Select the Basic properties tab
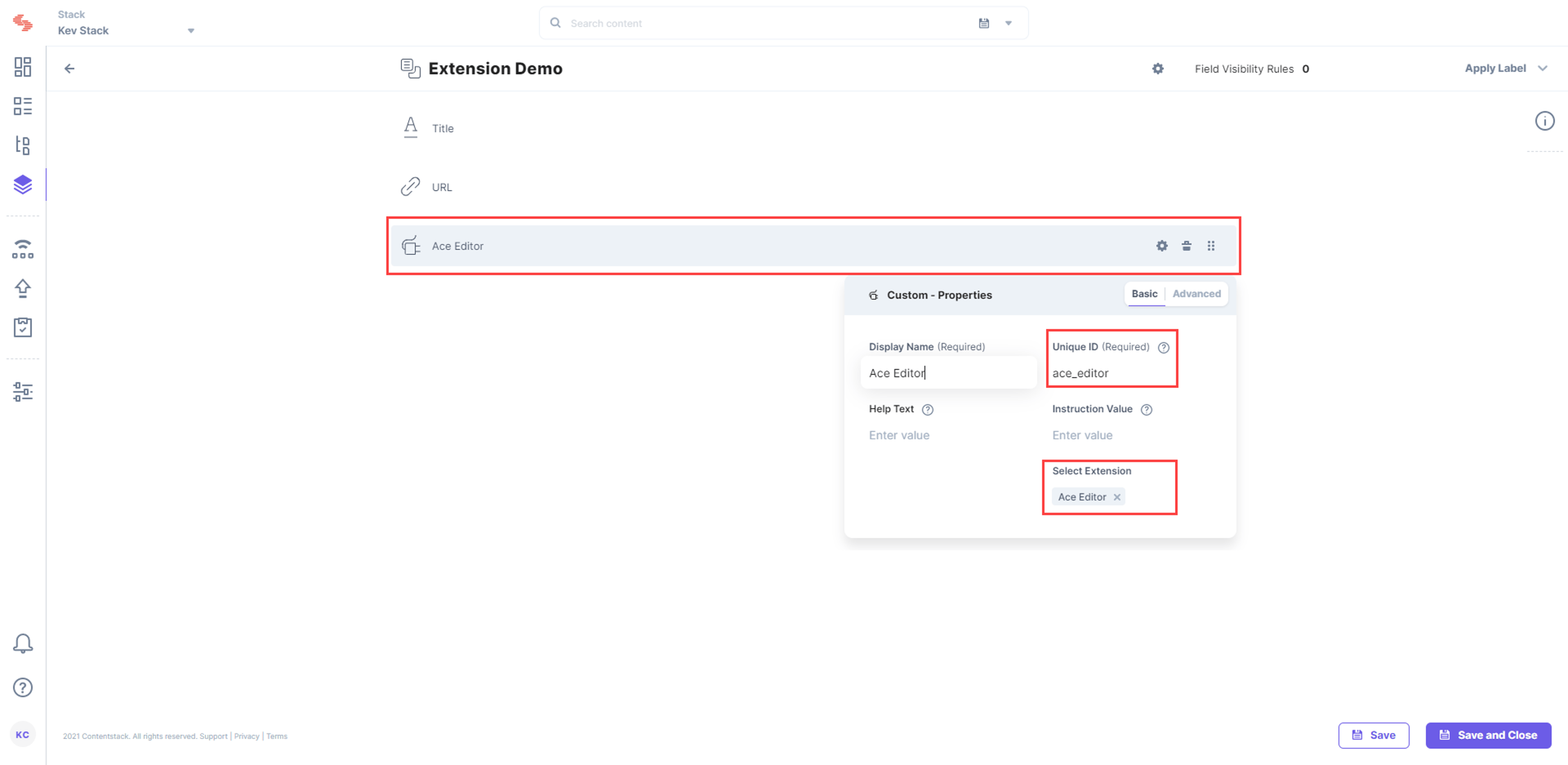Screen dimensions: 1568x765 1144,294
